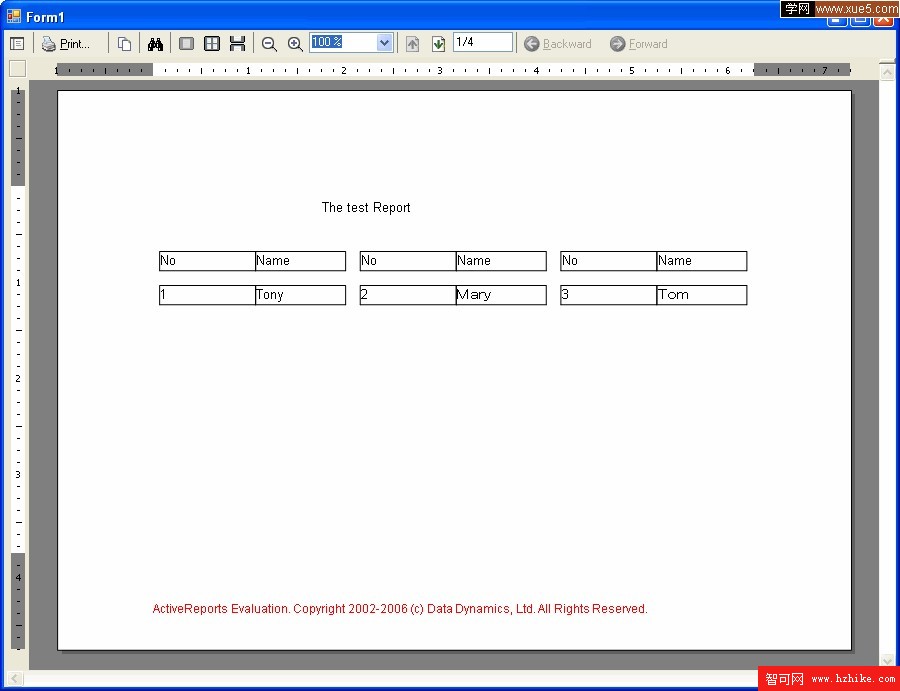Switch to multiple page grid view

click(212, 44)
